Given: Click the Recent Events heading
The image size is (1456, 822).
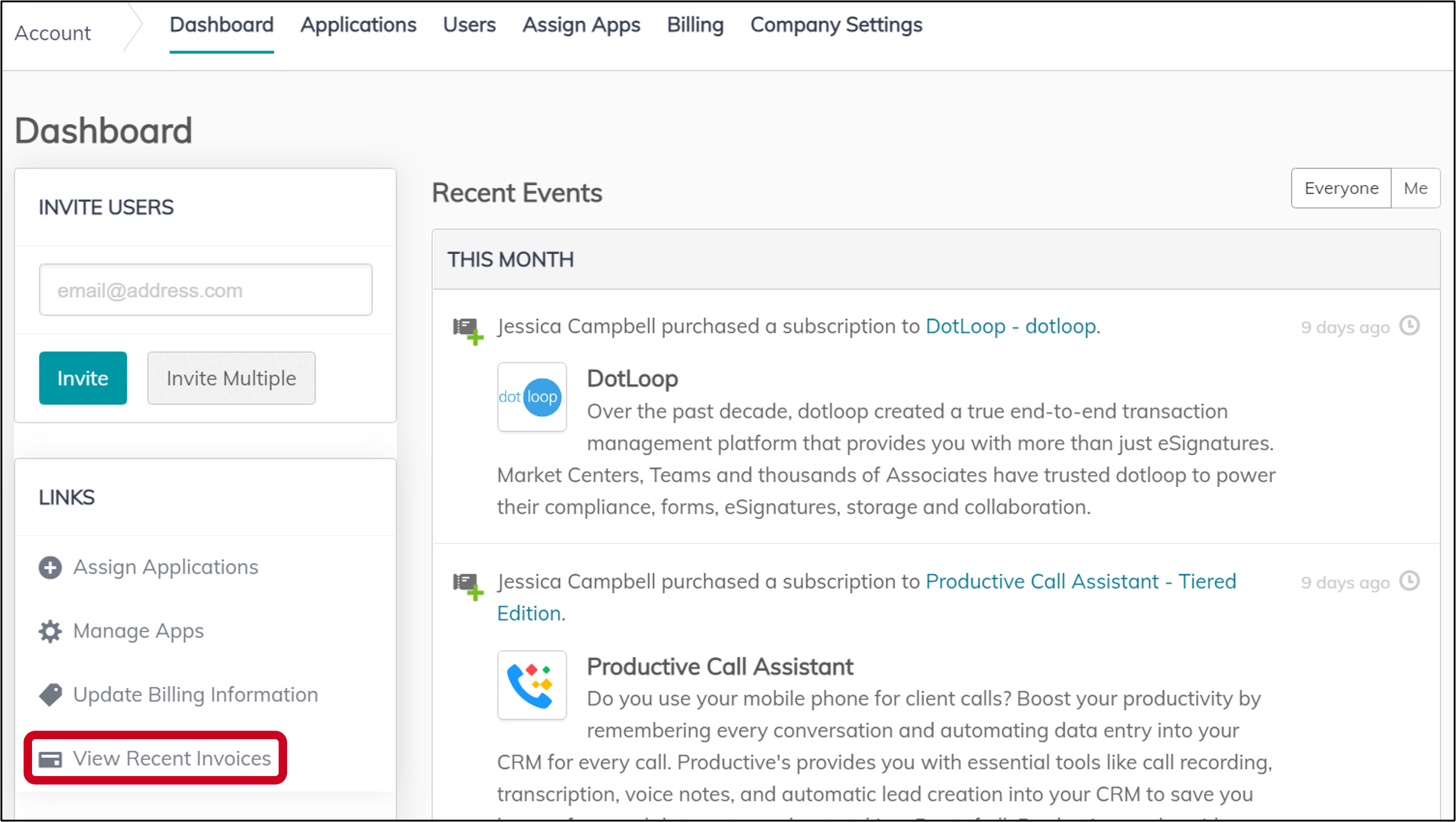Looking at the screenshot, I should point(517,193).
